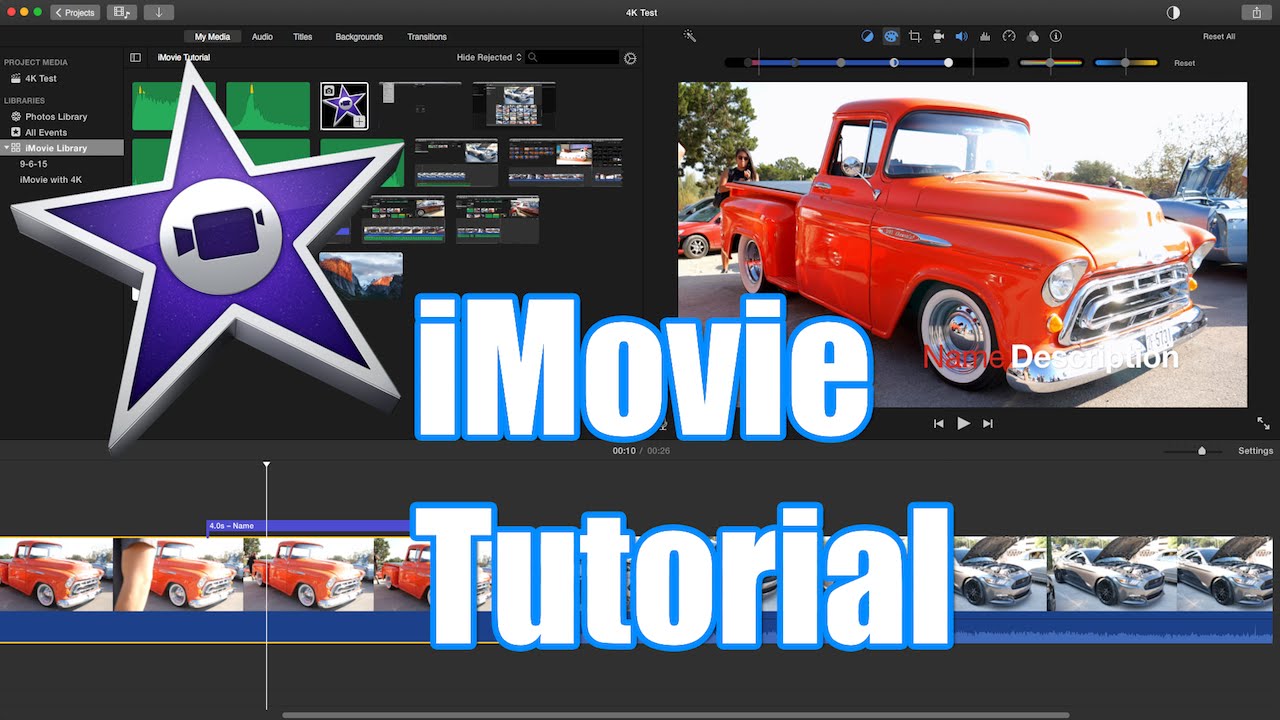Open Clip Filter and Audio Effects

[1032, 36]
